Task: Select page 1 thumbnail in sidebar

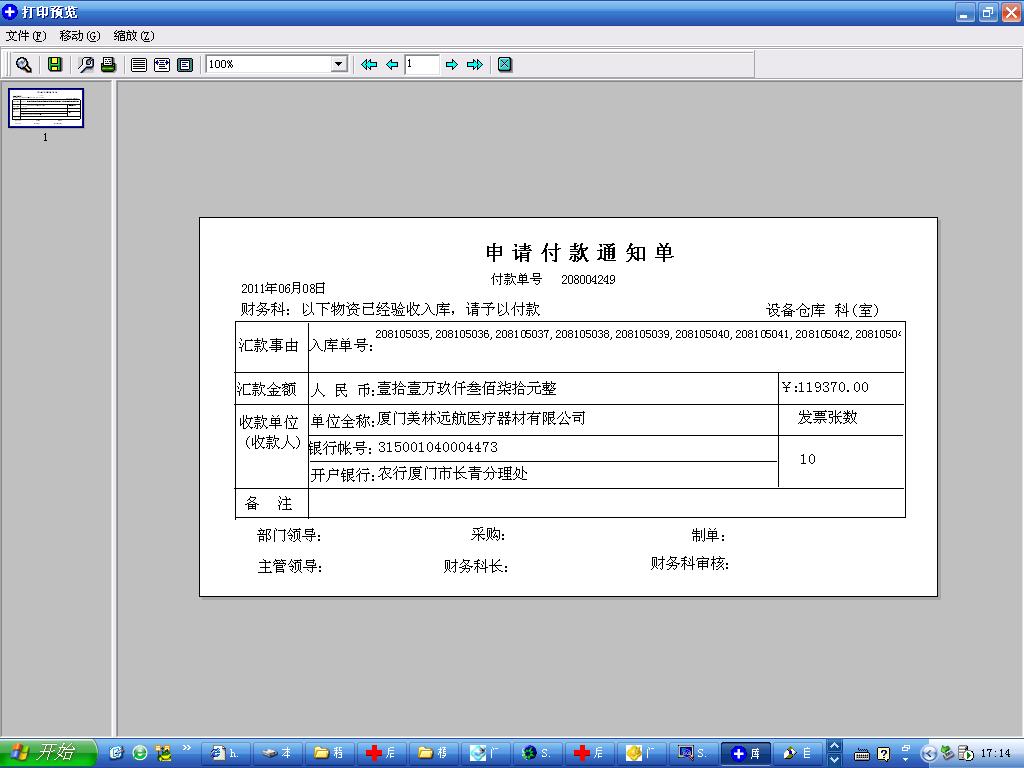Action: tap(46, 108)
